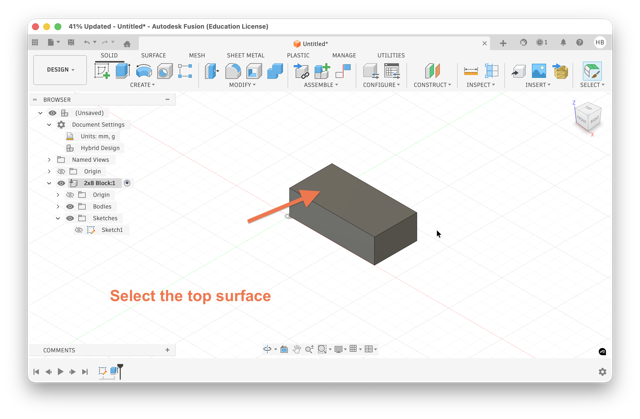Select the Fillet tool
The image size is (640, 419).
(x=233, y=71)
